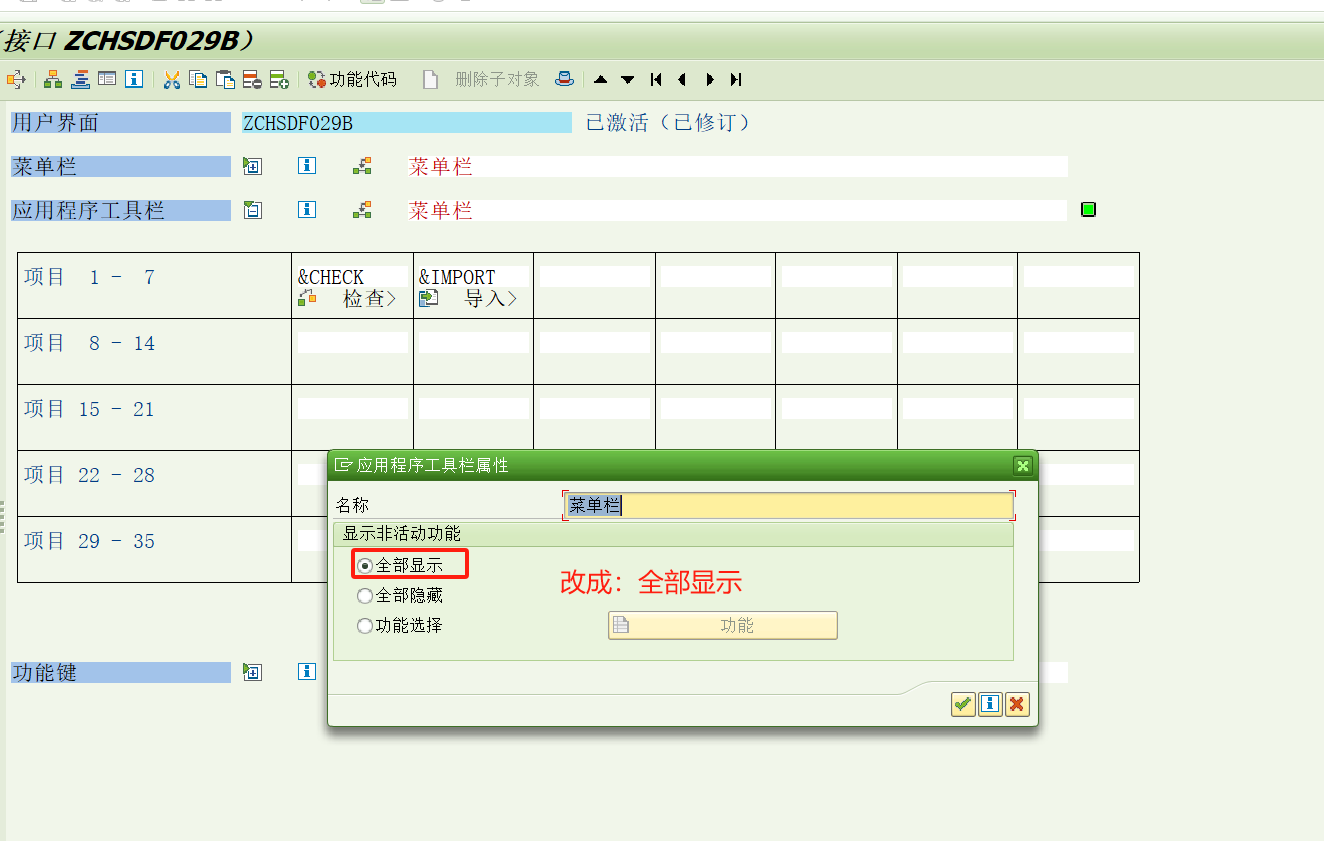
Task: Click the scissors cut icon
Action: [172, 79]
